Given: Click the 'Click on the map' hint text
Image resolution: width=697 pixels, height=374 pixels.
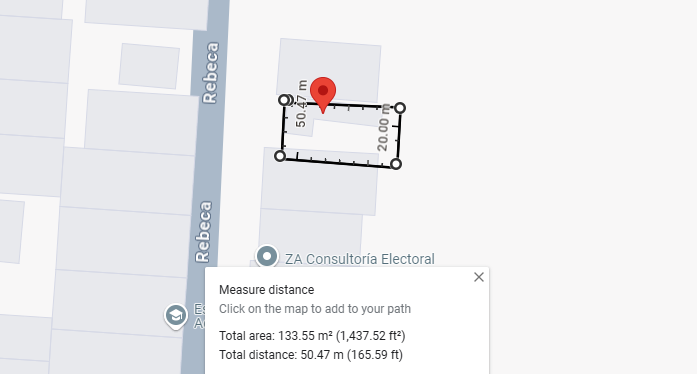Looking at the screenshot, I should [x=315, y=309].
